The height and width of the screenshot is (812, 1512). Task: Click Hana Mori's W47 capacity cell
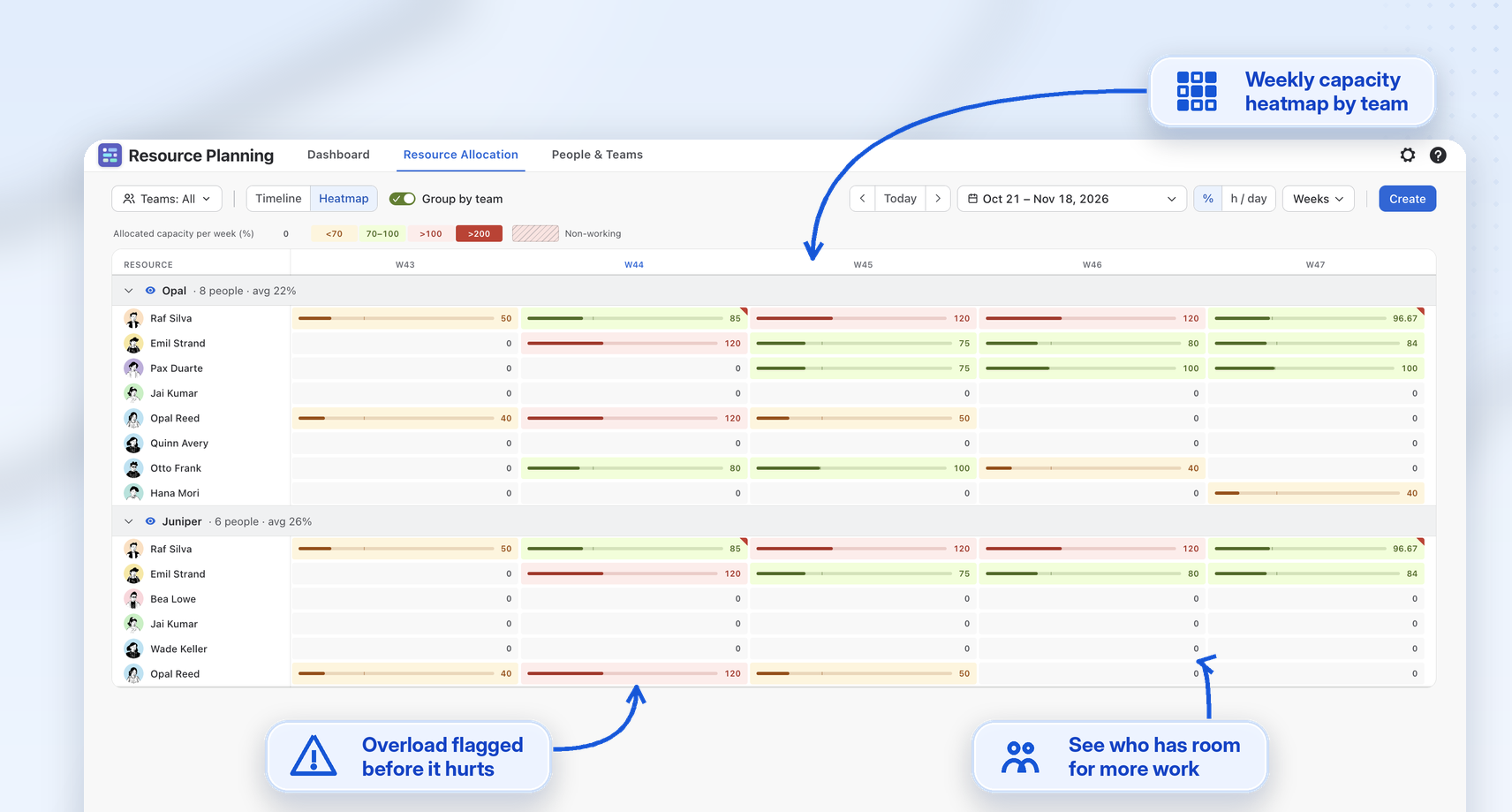point(1316,493)
